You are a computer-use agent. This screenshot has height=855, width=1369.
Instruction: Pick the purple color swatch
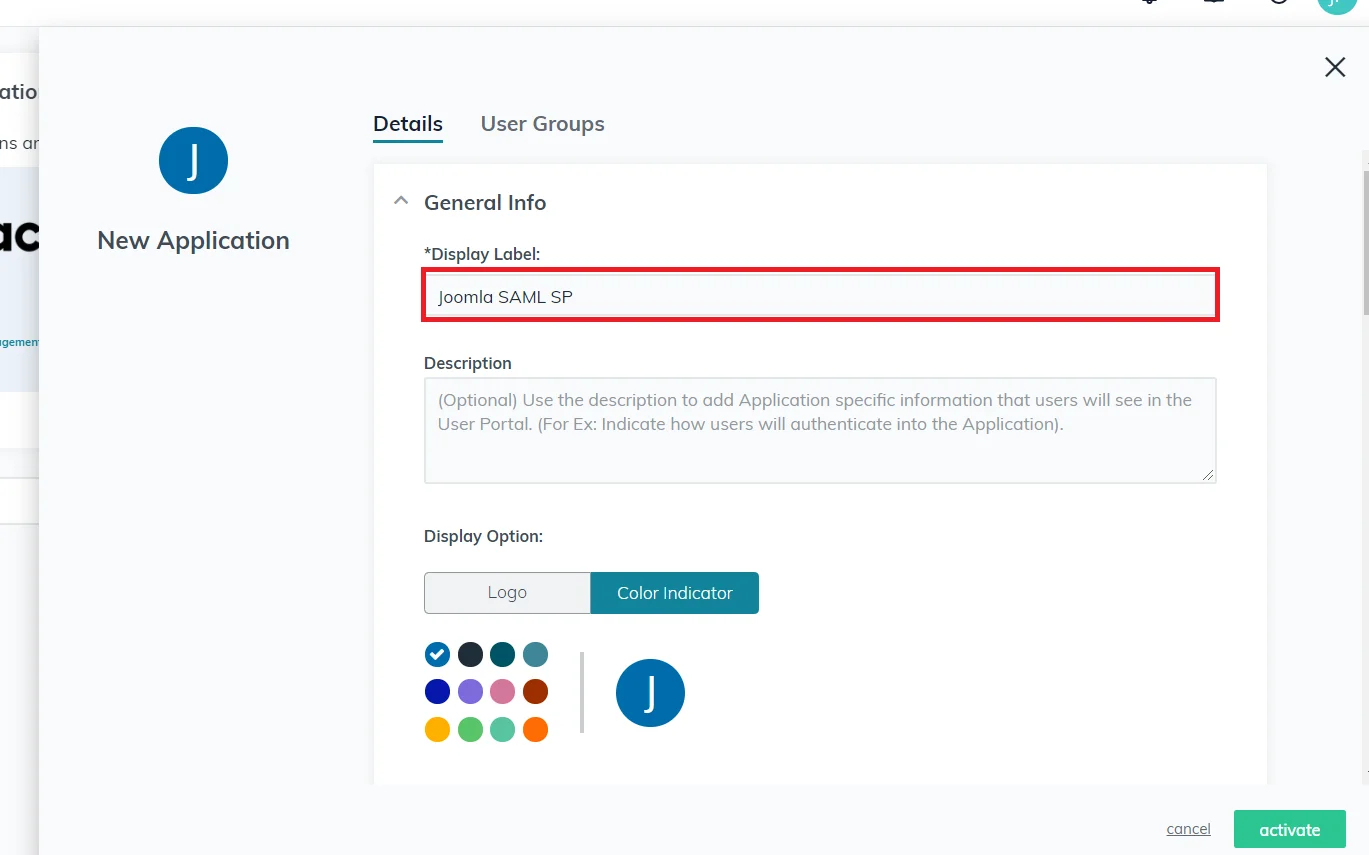pyautogui.click(x=470, y=692)
